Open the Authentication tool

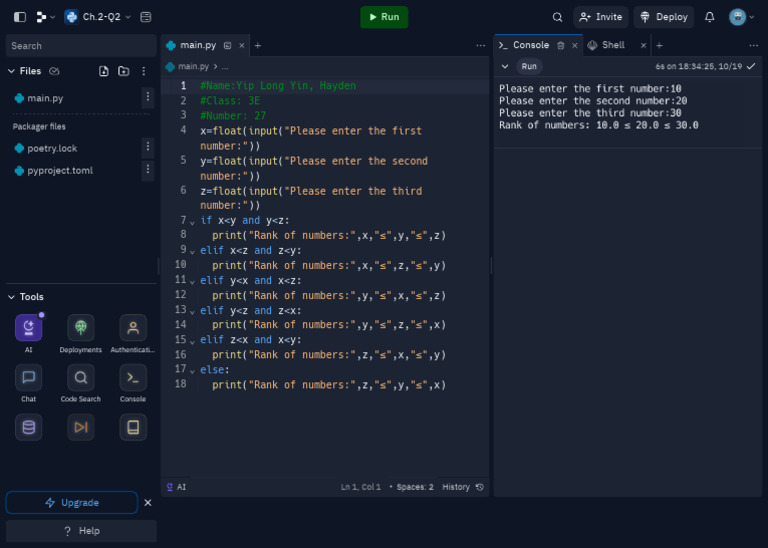coord(132,328)
